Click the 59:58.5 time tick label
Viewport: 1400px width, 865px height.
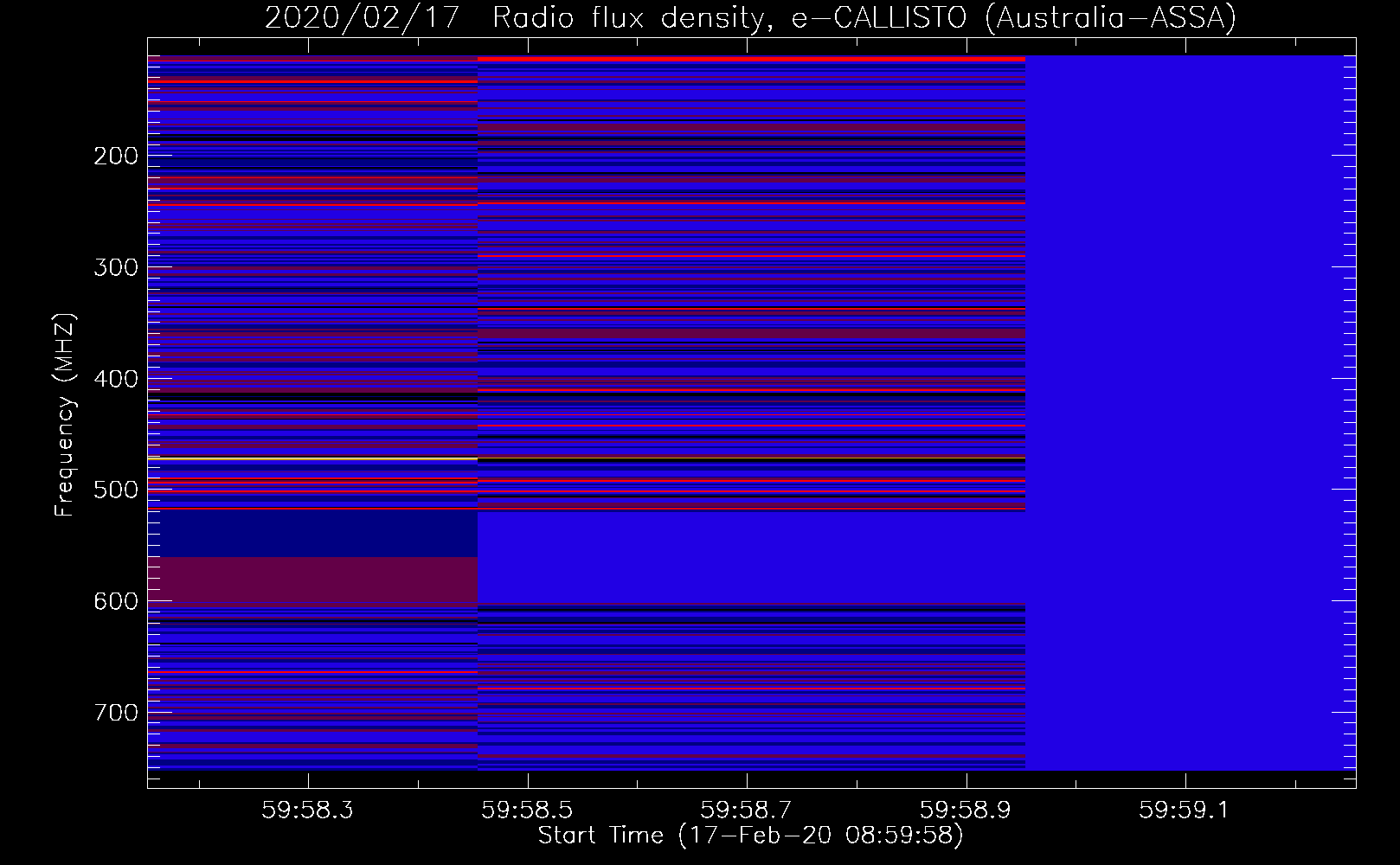pos(527,811)
